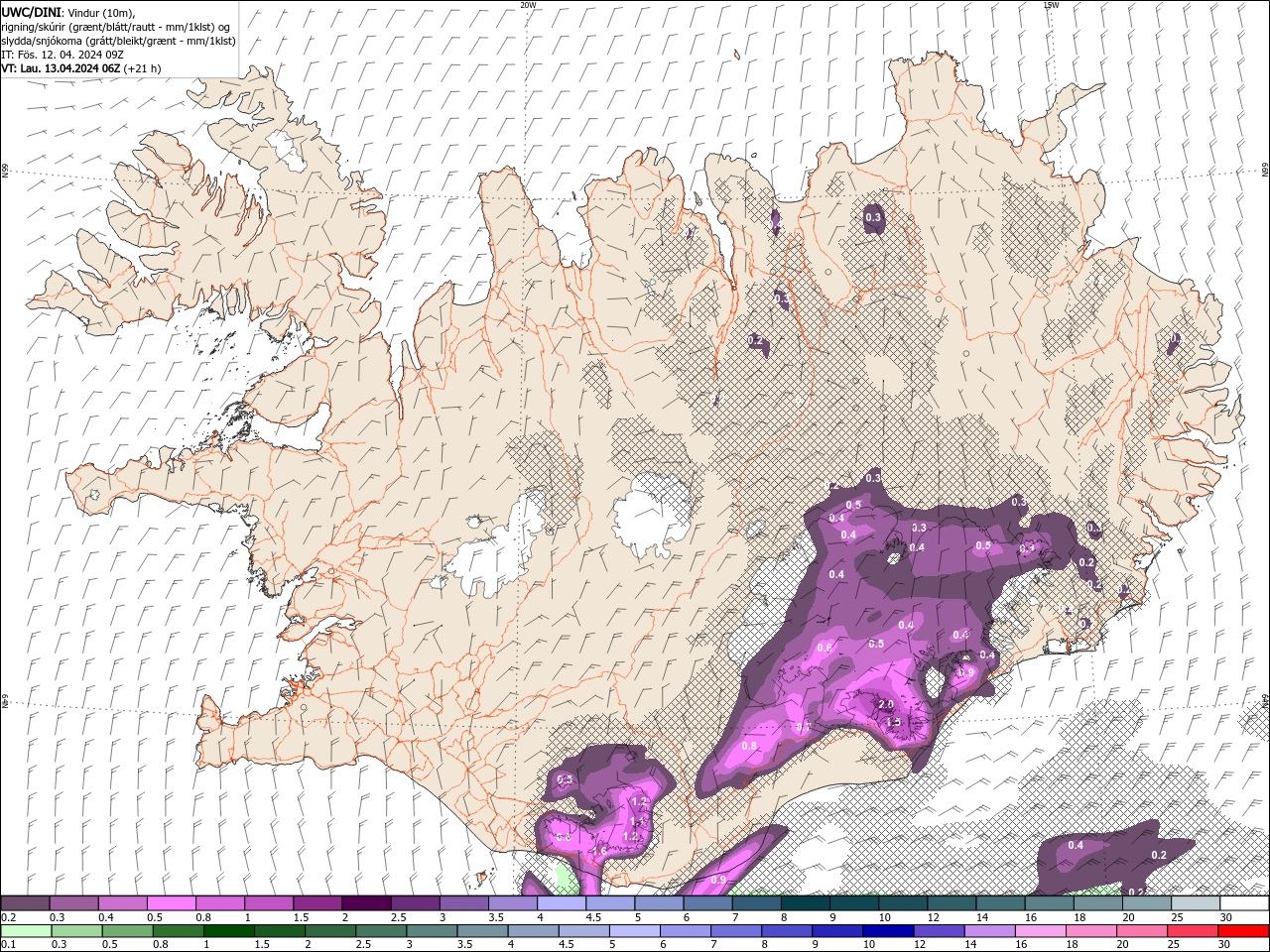Click the 0.8 swatch in snow legend
The height and width of the screenshot is (952, 1270).
tap(219, 903)
